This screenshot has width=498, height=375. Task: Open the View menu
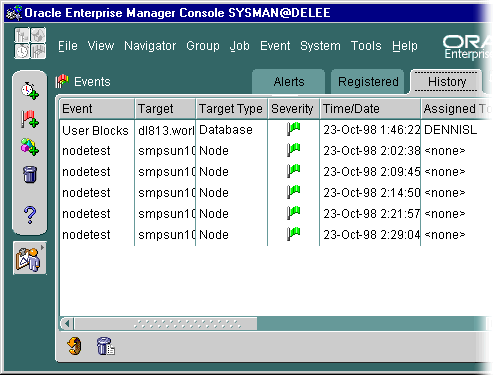click(101, 46)
